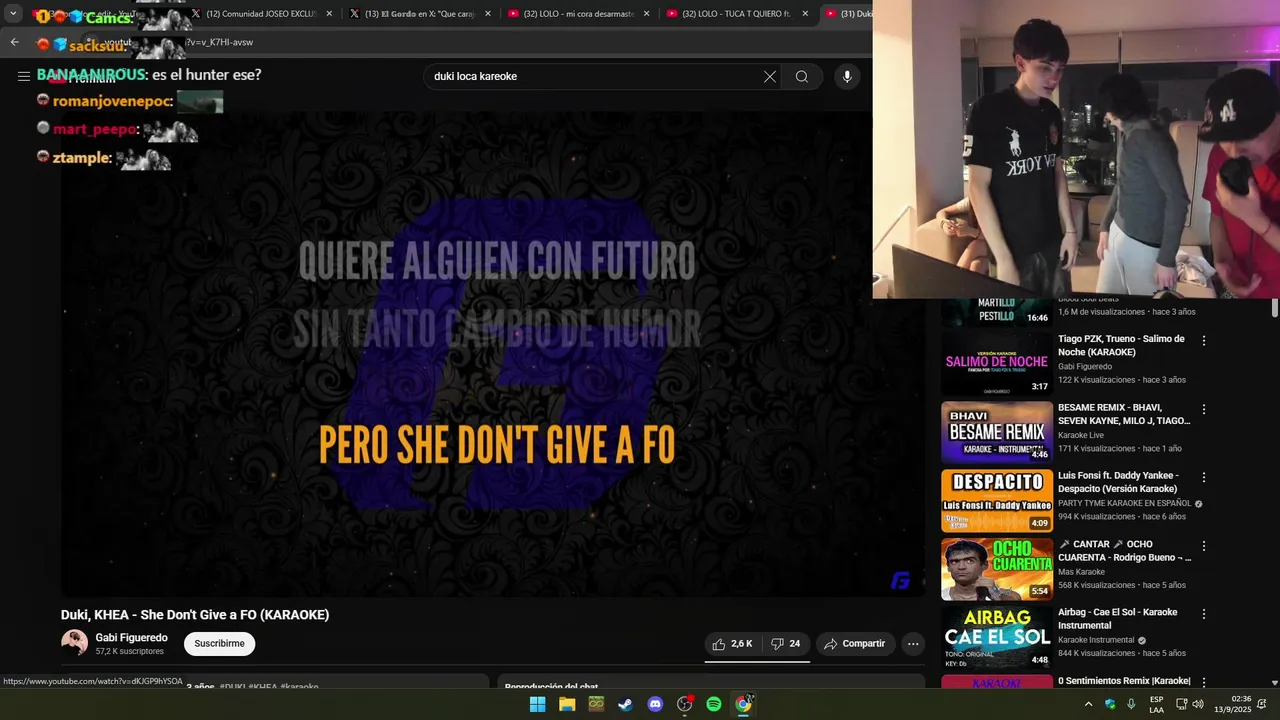Start voice search with the microphone icon
The height and width of the screenshot is (720, 1280).
click(847, 77)
